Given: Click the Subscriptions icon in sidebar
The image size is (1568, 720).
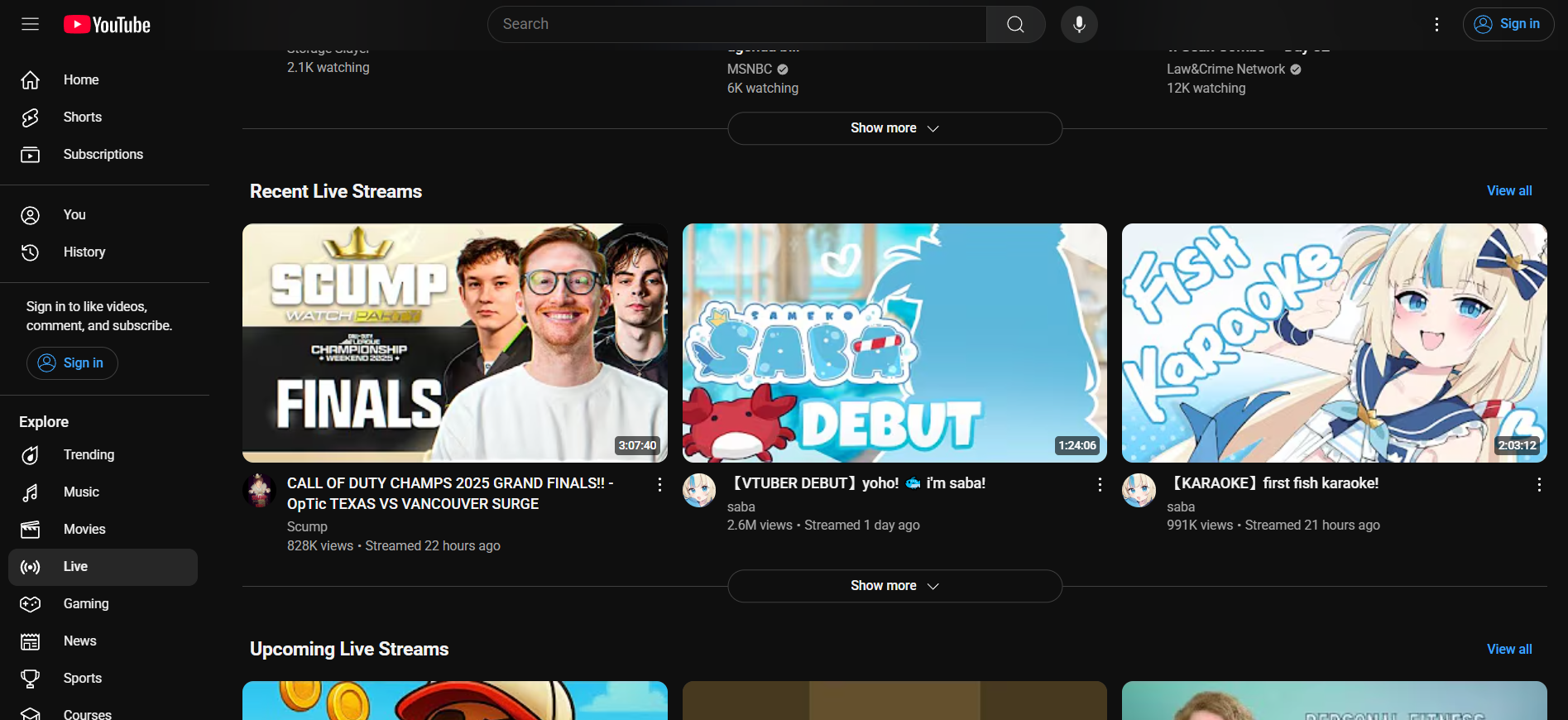Looking at the screenshot, I should pos(31,155).
